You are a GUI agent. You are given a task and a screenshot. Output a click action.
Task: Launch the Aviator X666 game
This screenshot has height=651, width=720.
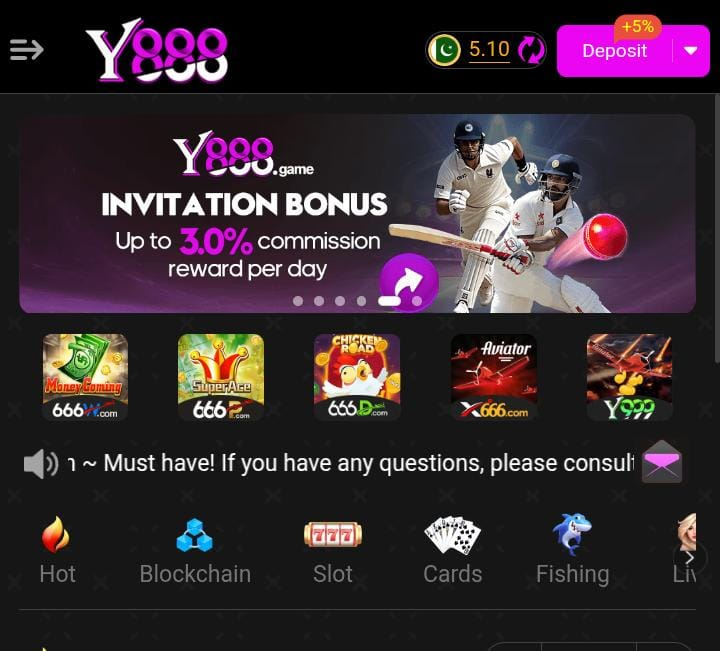494,377
